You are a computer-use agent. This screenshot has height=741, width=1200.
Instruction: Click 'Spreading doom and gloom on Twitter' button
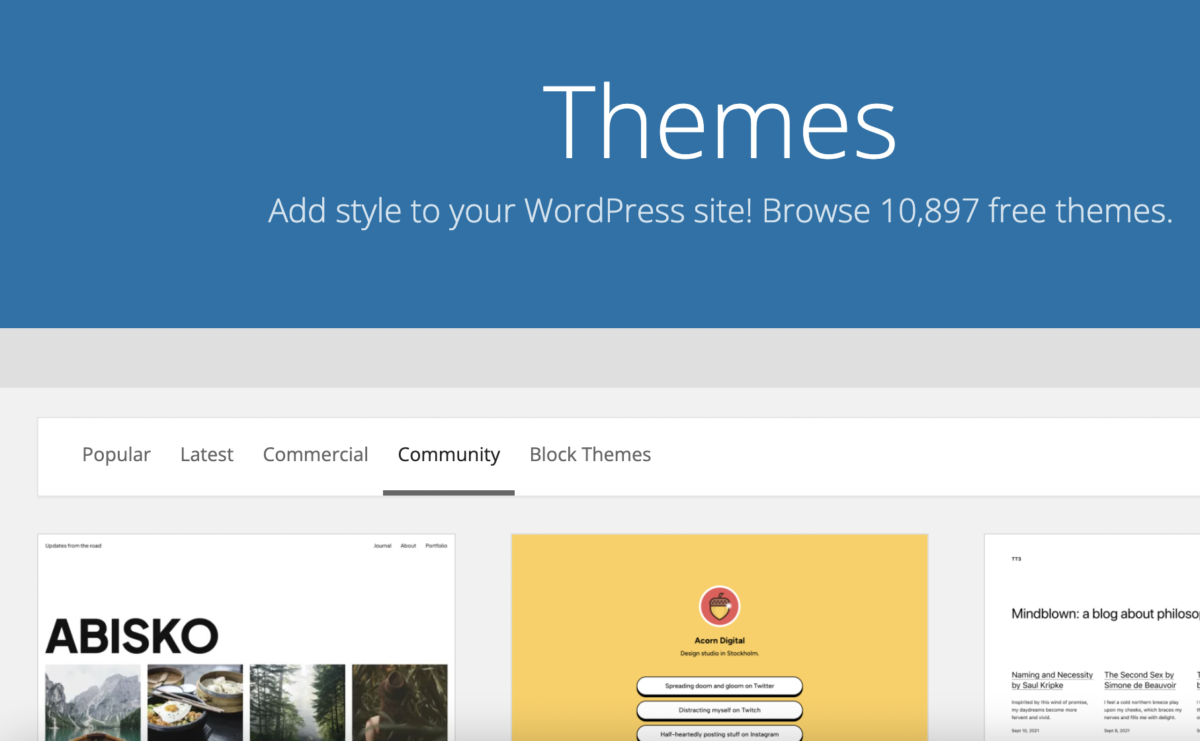(x=719, y=686)
